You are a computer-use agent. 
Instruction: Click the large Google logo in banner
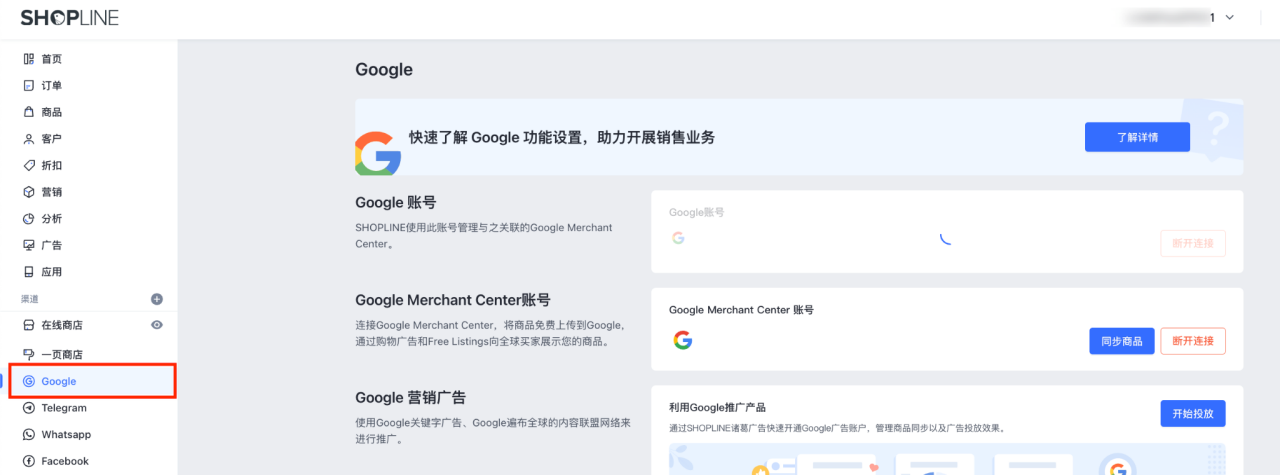(378, 154)
